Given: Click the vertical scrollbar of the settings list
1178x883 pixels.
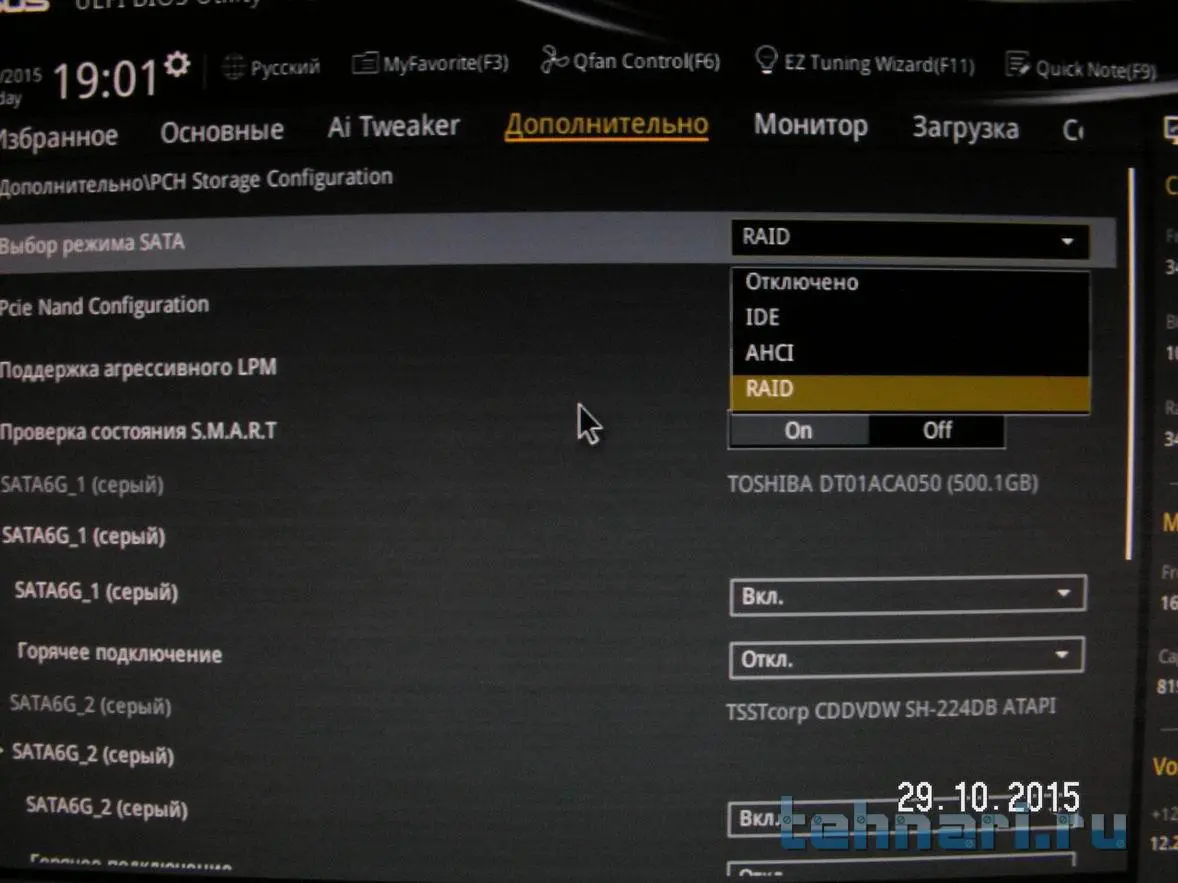Looking at the screenshot, I should tap(1129, 364).
